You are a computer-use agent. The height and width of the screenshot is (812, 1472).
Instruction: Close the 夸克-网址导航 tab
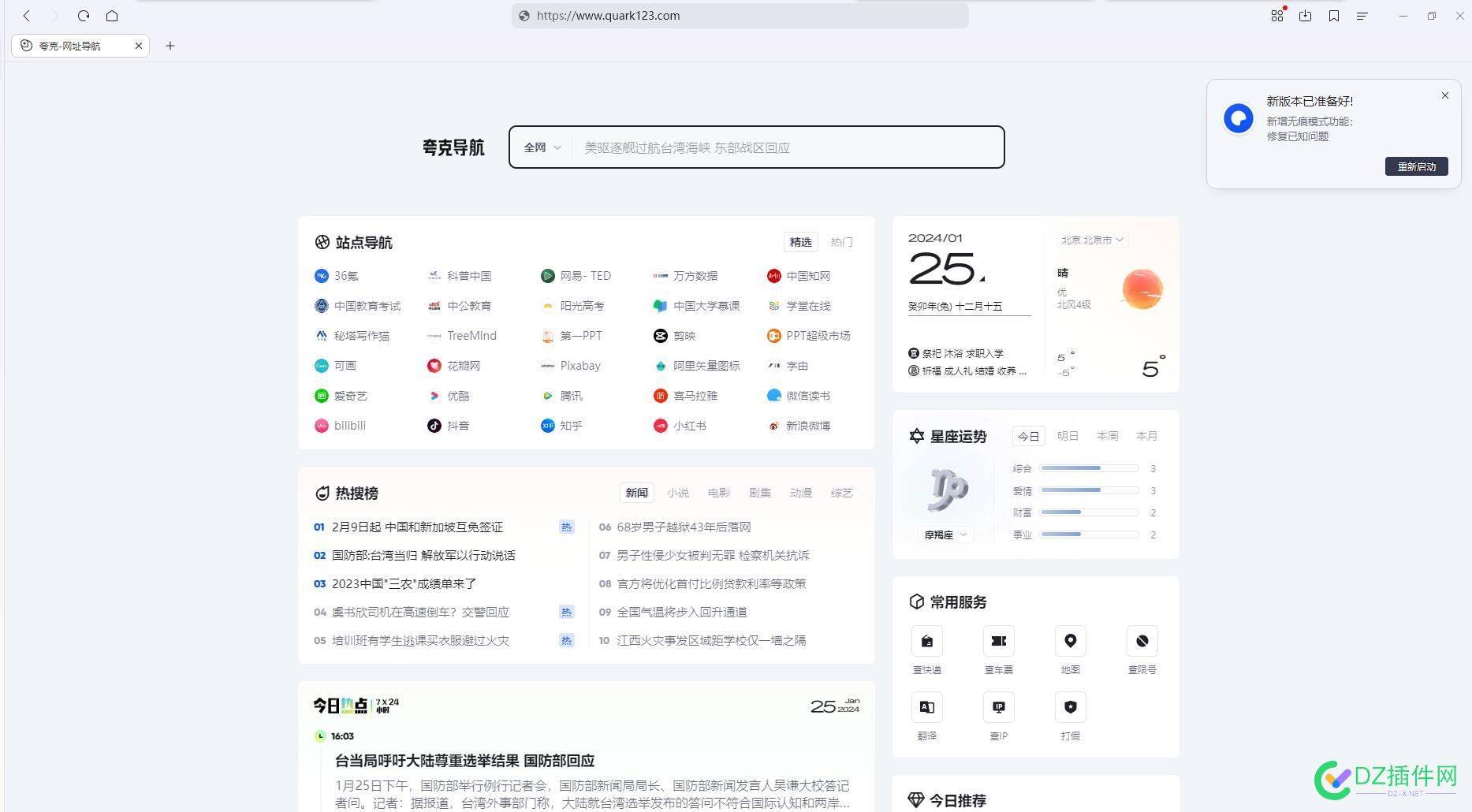pyautogui.click(x=139, y=46)
